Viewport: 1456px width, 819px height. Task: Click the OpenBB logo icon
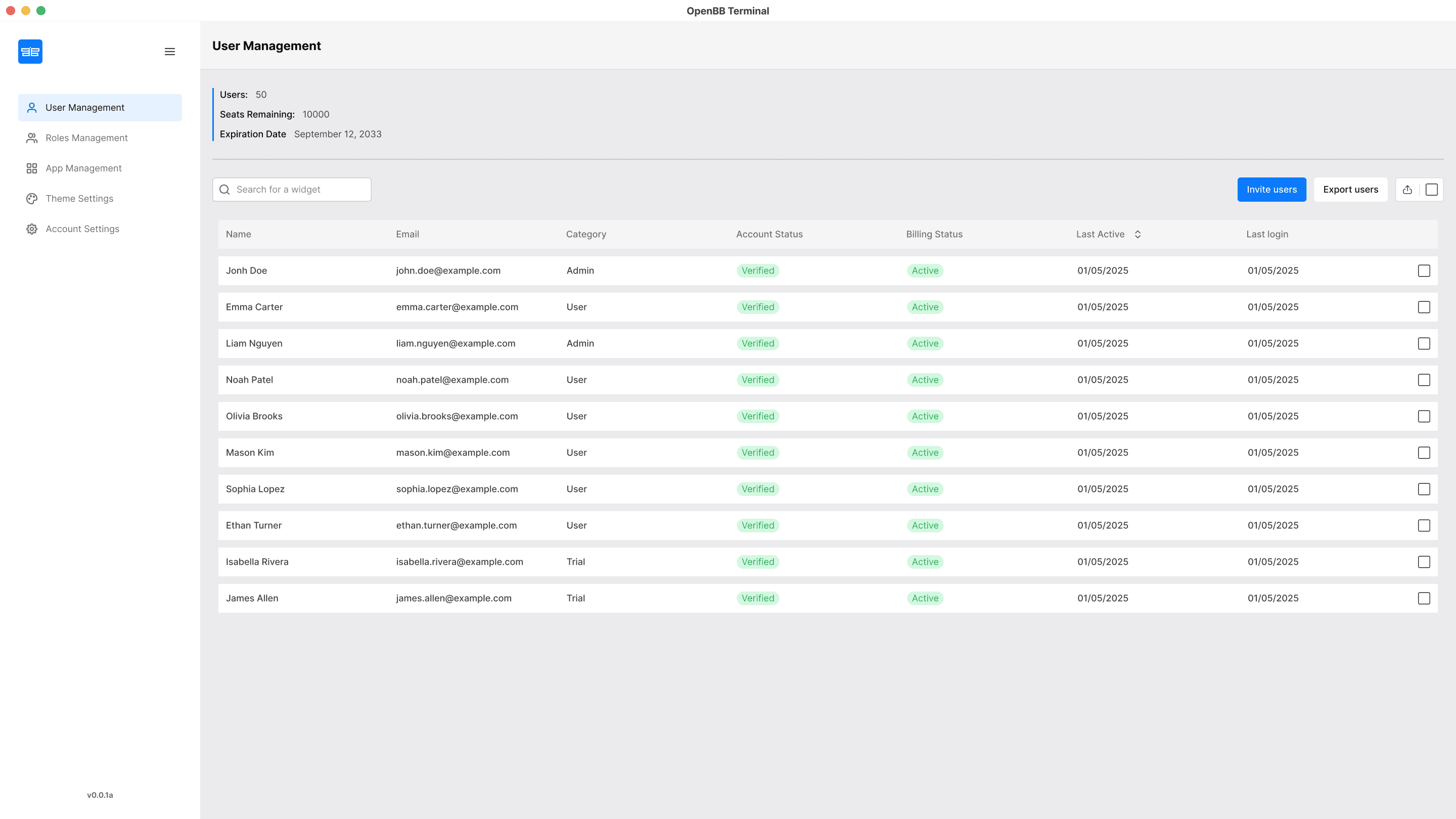coord(30,52)
